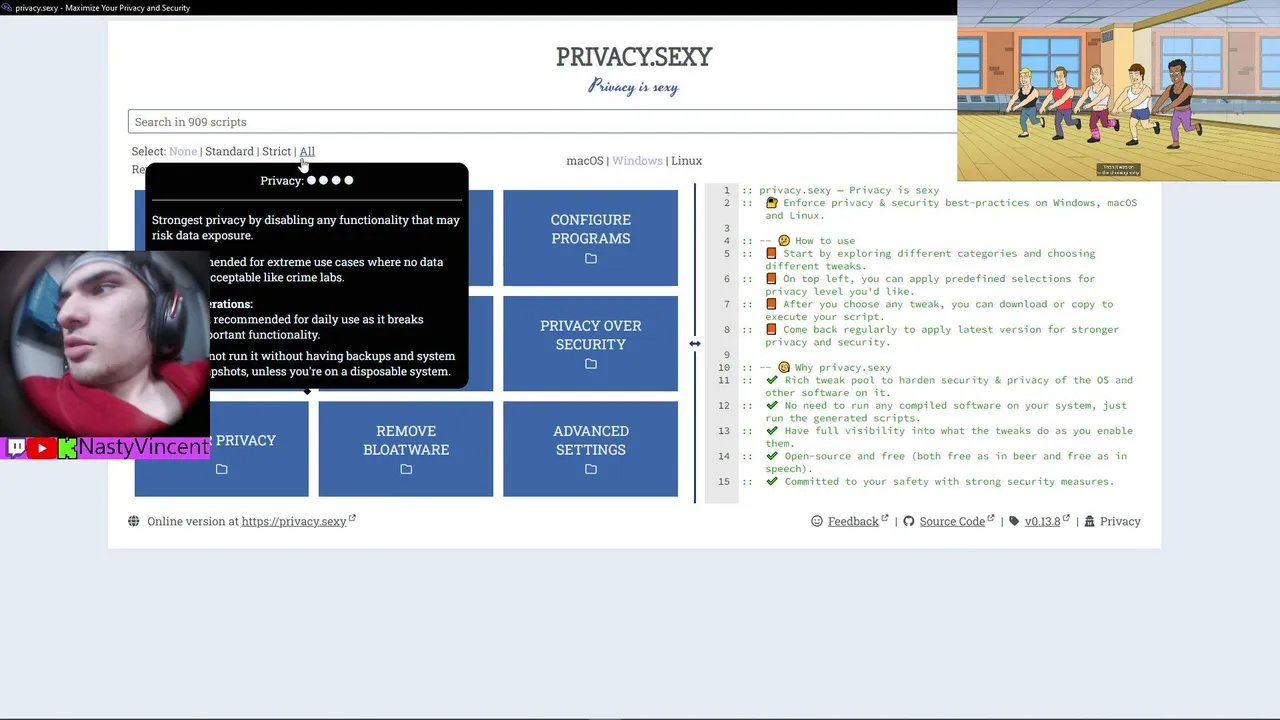Switch to Windows scripts
This screenshot has width=1280, height=720.
tap(637, 160)
